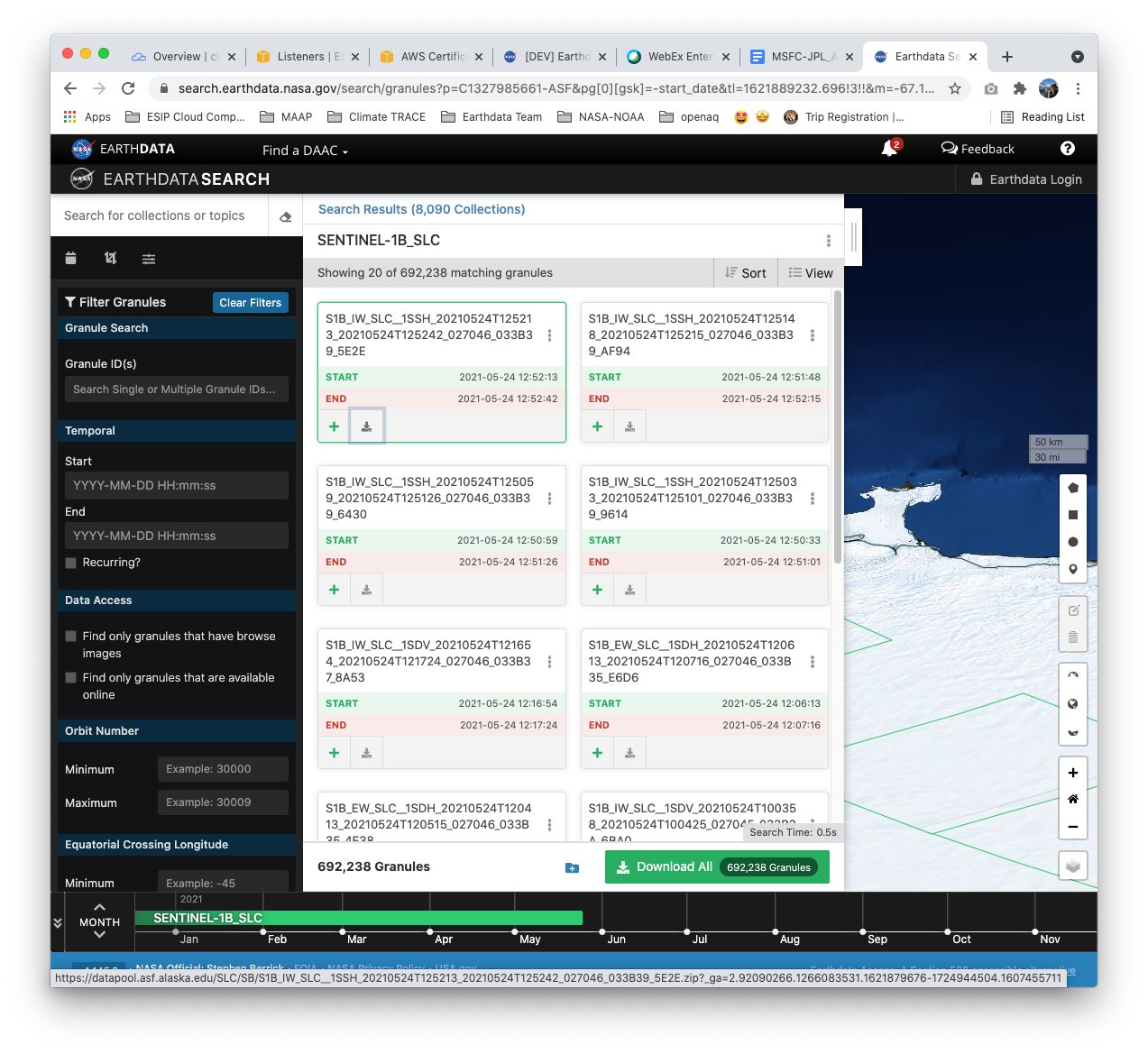
Task: Switch to the globe projection
Action: click(1072, 703)
